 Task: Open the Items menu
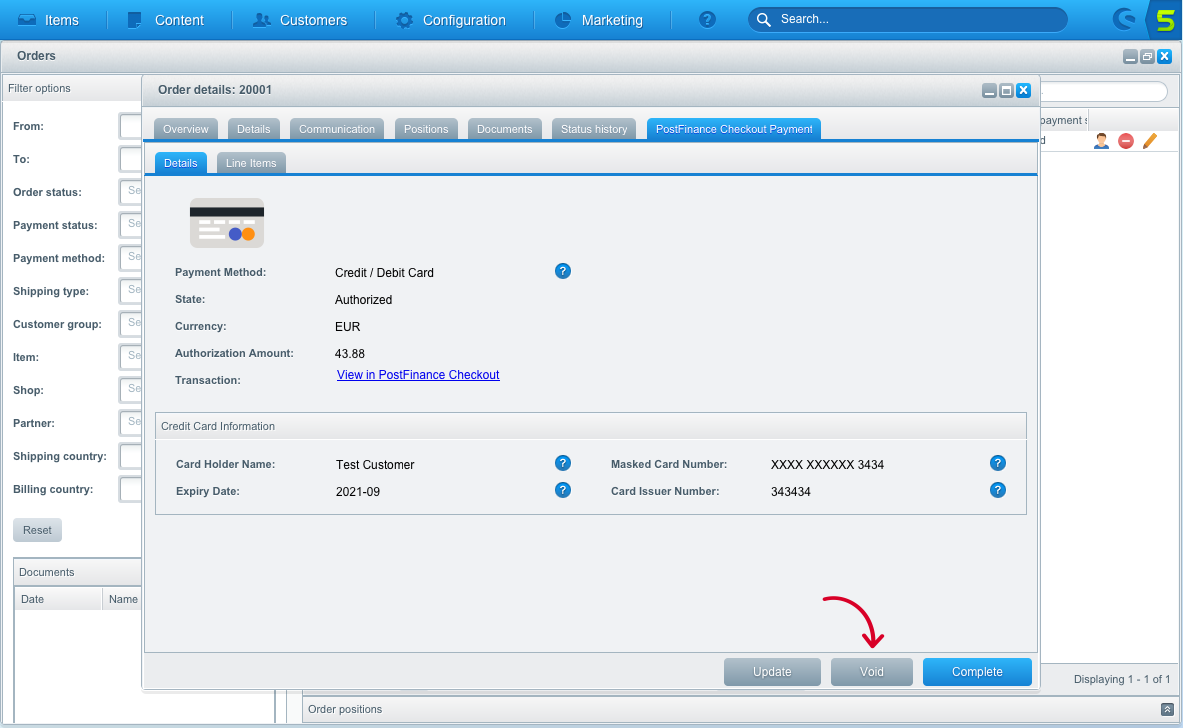(x=48, y=20)
